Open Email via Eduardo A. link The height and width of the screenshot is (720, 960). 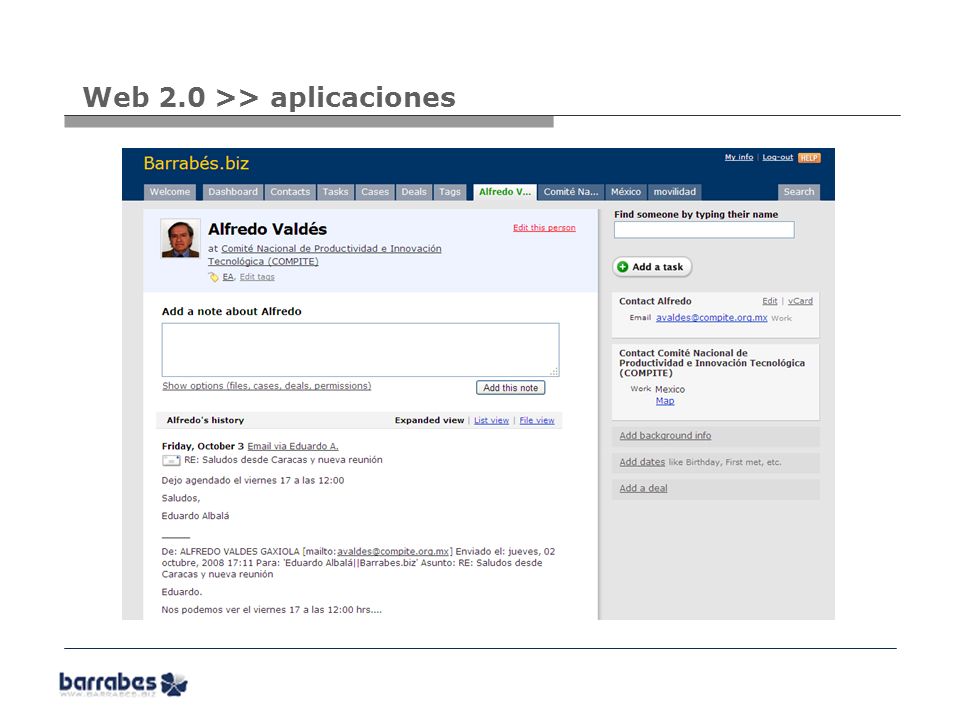[293, 446]
